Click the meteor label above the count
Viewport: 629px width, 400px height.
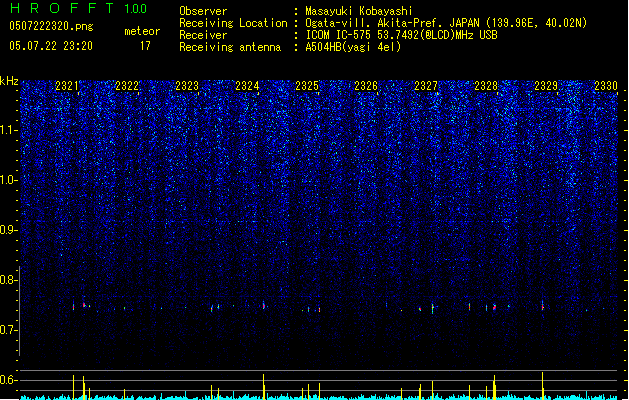pyautogui.click(x=142, y=31)
